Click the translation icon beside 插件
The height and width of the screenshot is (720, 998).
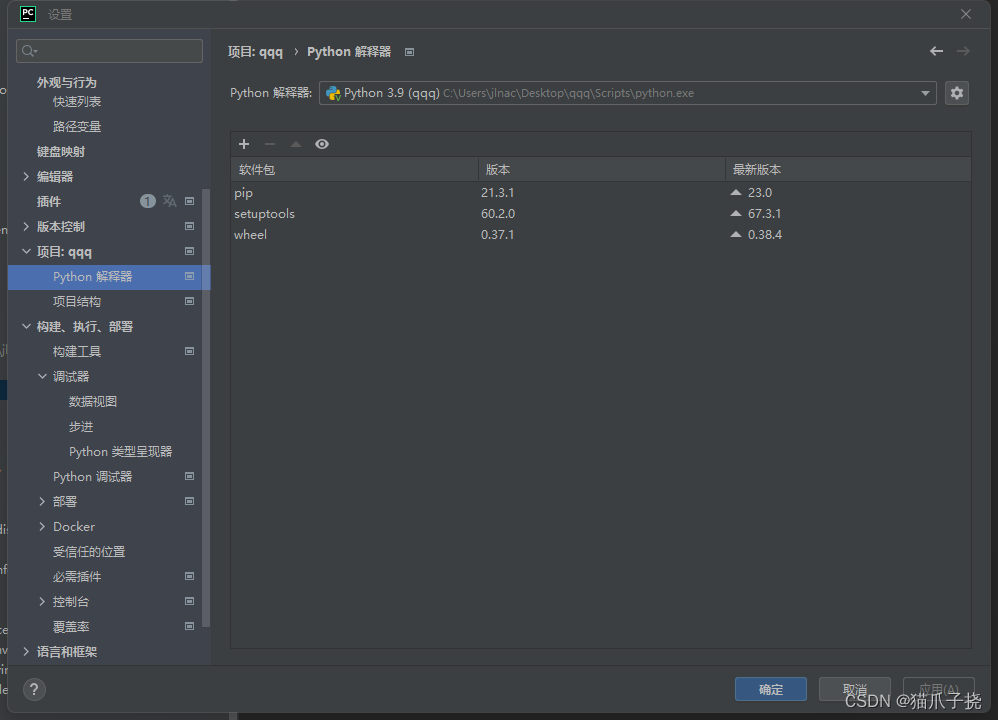169,201
